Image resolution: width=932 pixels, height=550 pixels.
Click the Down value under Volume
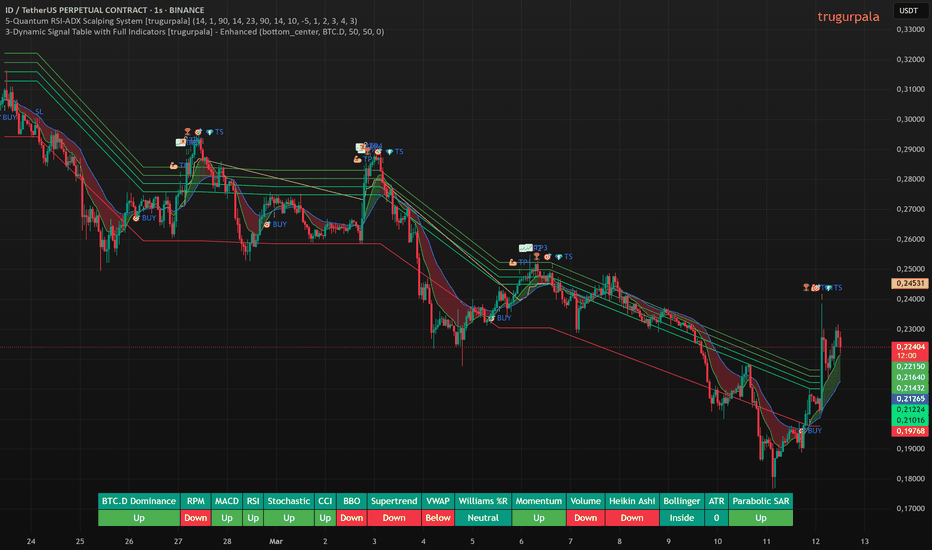[585, 518]
